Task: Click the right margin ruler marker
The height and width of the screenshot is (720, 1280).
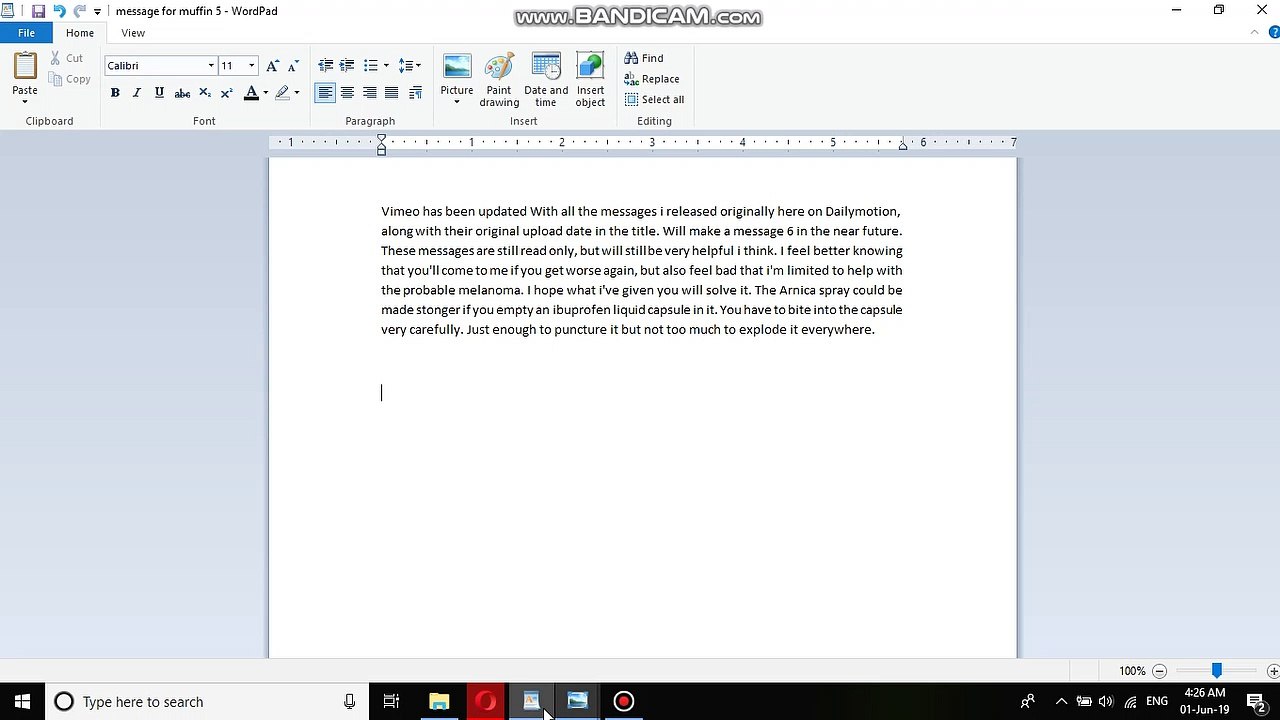Action: coord(903,146)
